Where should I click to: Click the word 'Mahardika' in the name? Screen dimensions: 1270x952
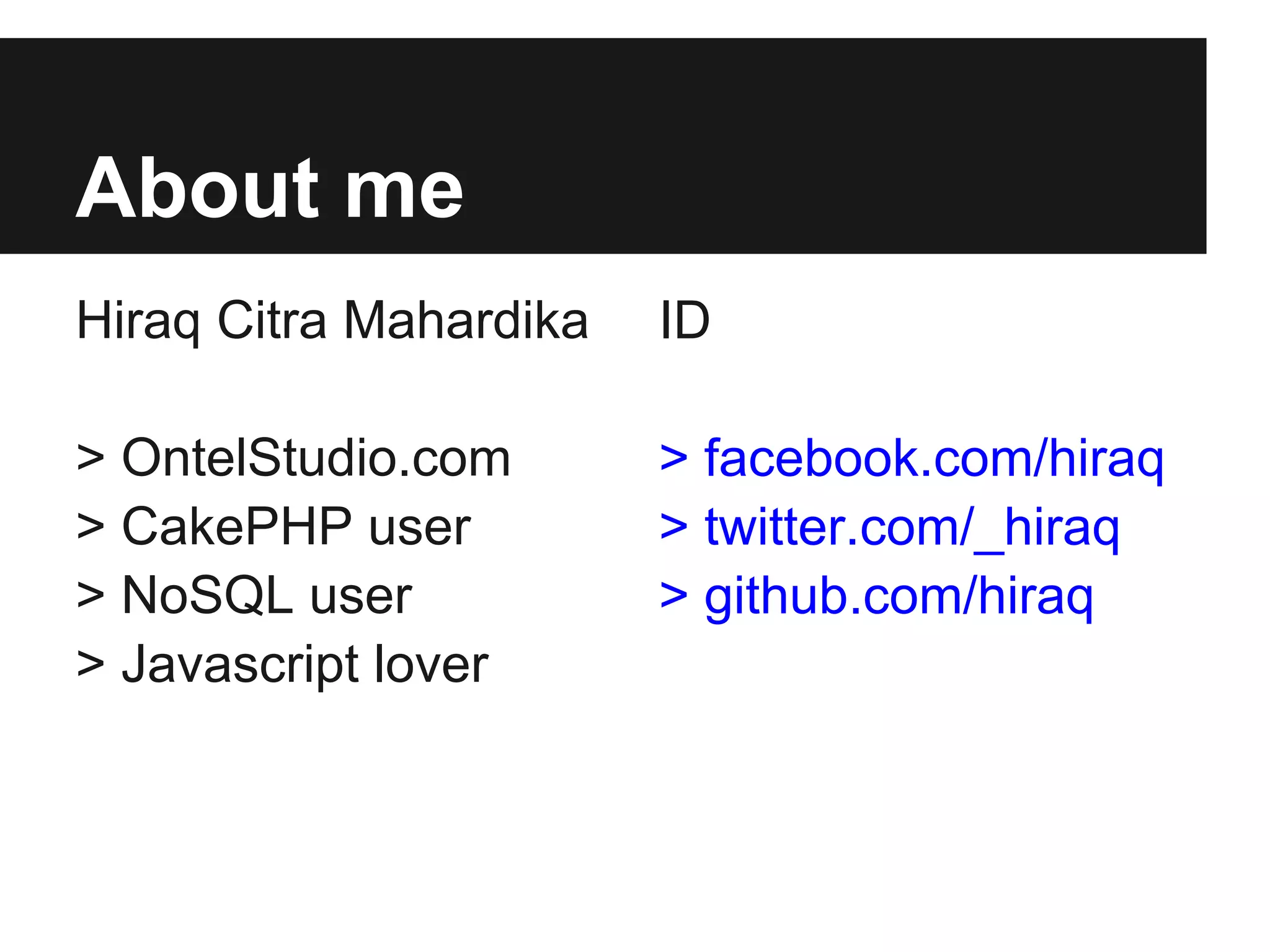click(x=465, y=321)
